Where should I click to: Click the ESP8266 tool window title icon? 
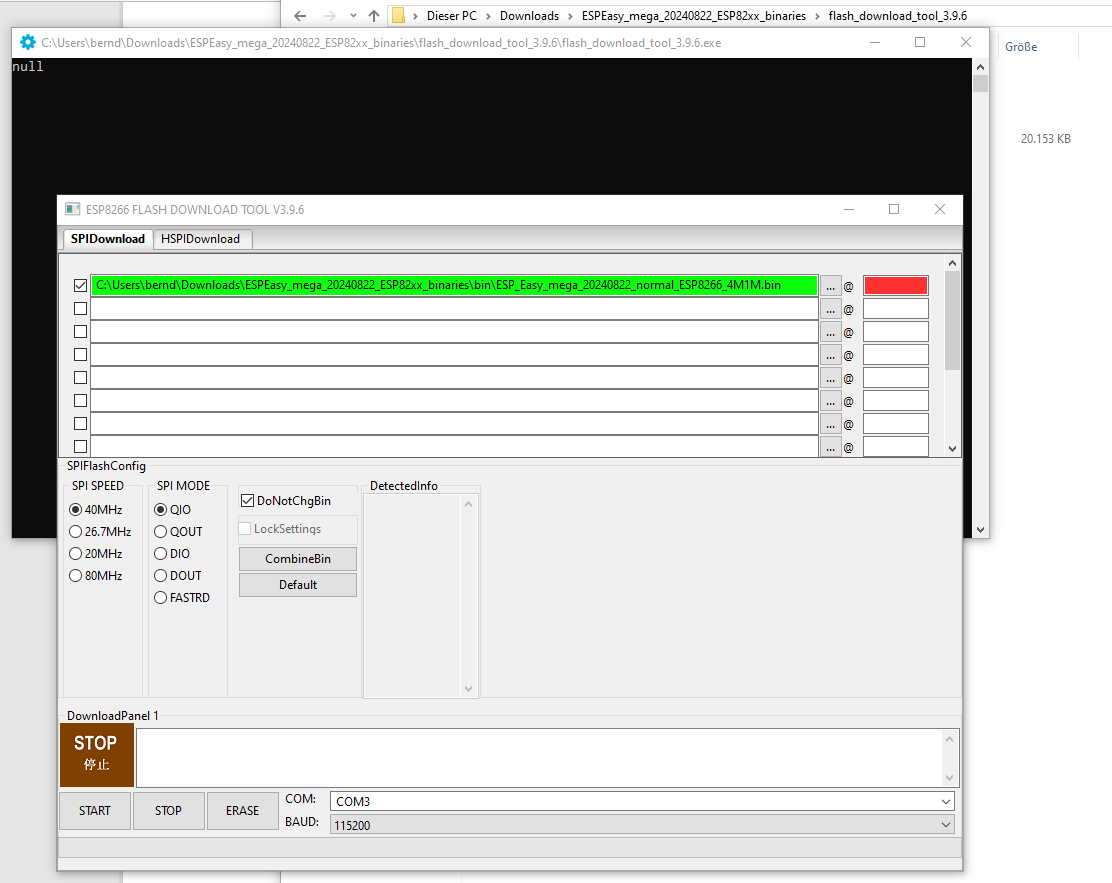tap(72, 210)
